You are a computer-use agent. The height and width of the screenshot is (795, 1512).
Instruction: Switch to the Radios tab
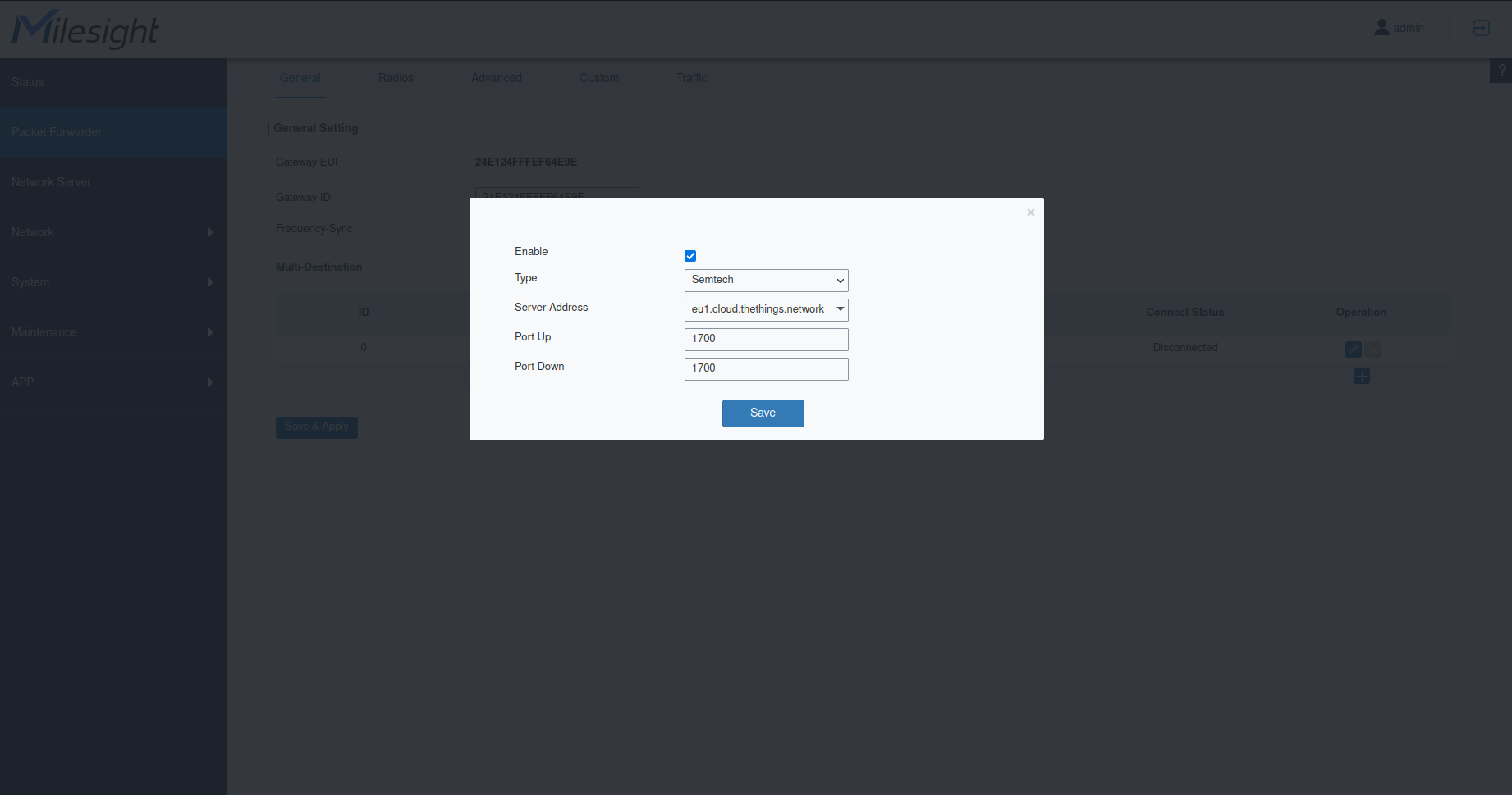pos(396,78)
